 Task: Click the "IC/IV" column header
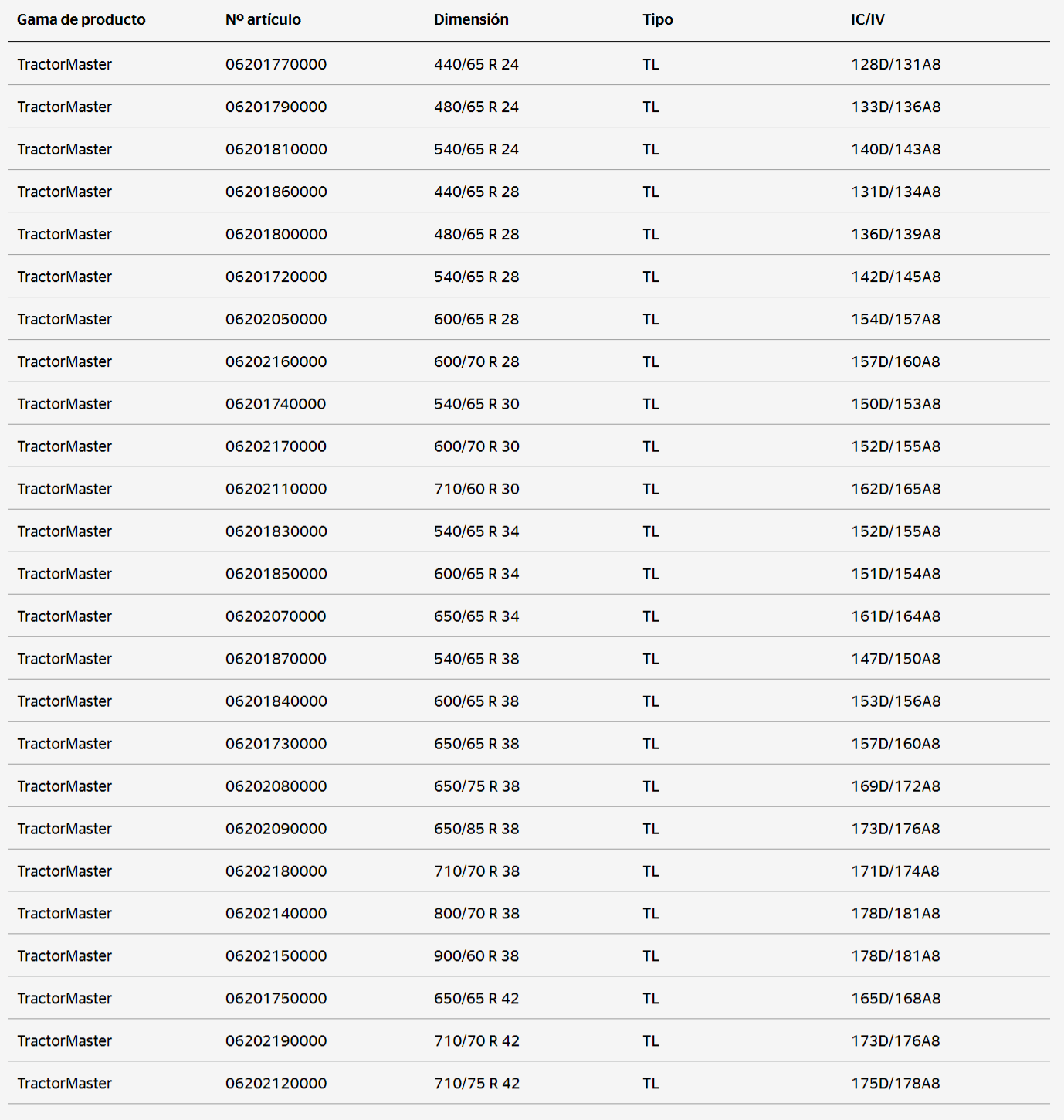coord(868,19)
